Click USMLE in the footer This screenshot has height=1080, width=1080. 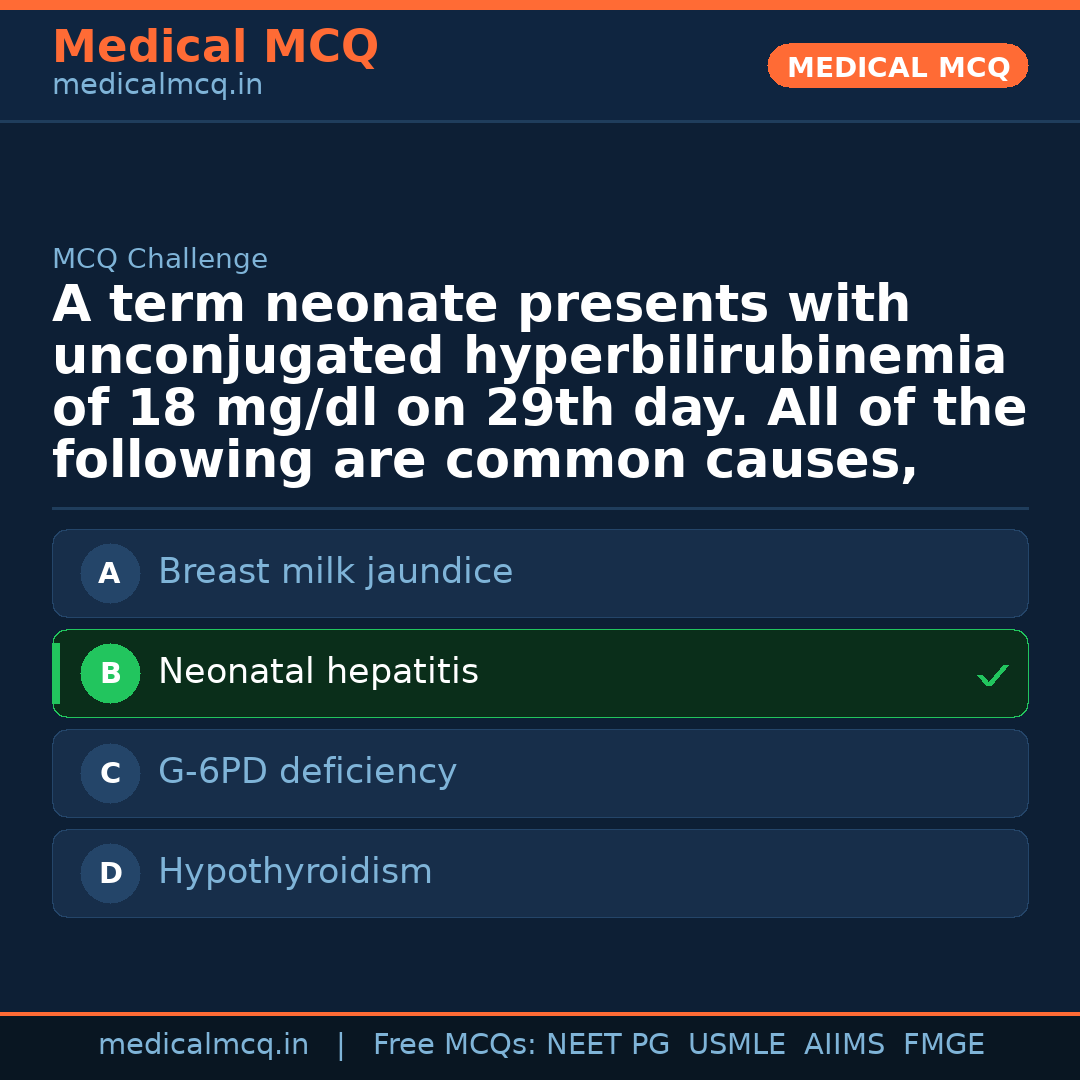pyautogui.click(x=736, y=1045)
